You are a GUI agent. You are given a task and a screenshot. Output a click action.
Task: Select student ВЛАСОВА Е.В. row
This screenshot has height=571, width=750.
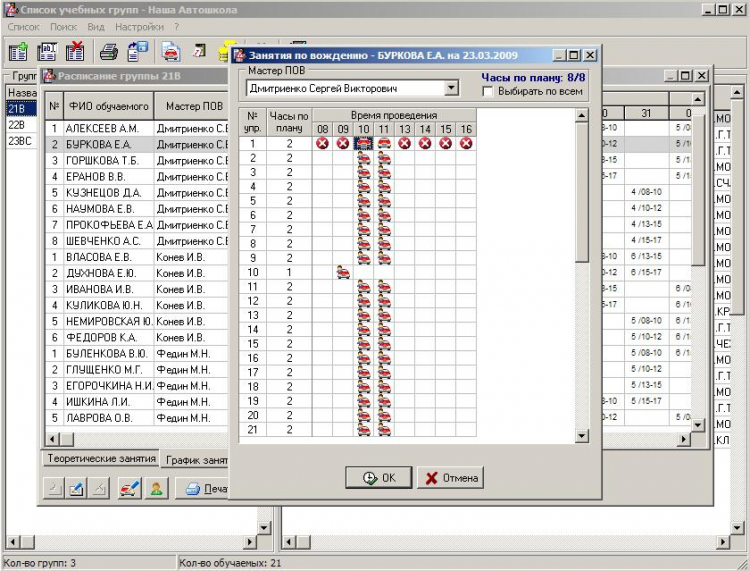pyautogui.click(x=137, y=257)
